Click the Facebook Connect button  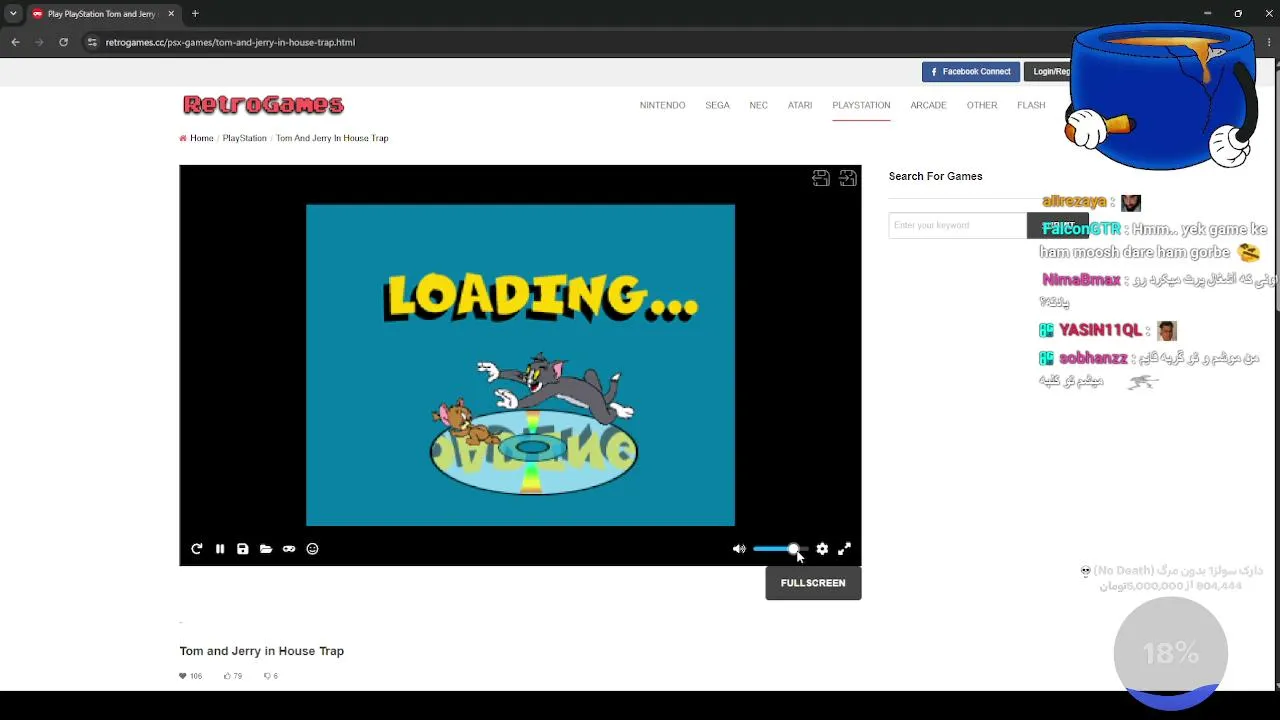[x=971, y=72]
